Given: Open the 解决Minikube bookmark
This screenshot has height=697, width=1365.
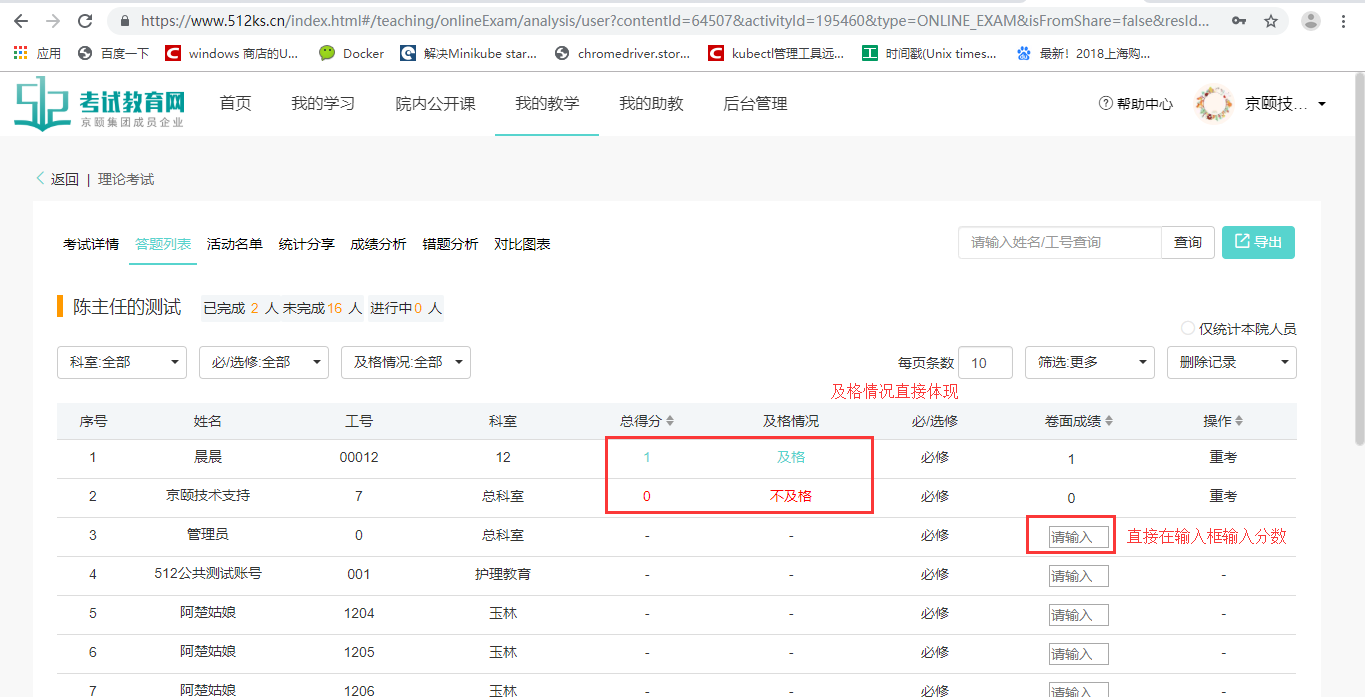Looking at the screenshot, I should coord(469,53).
